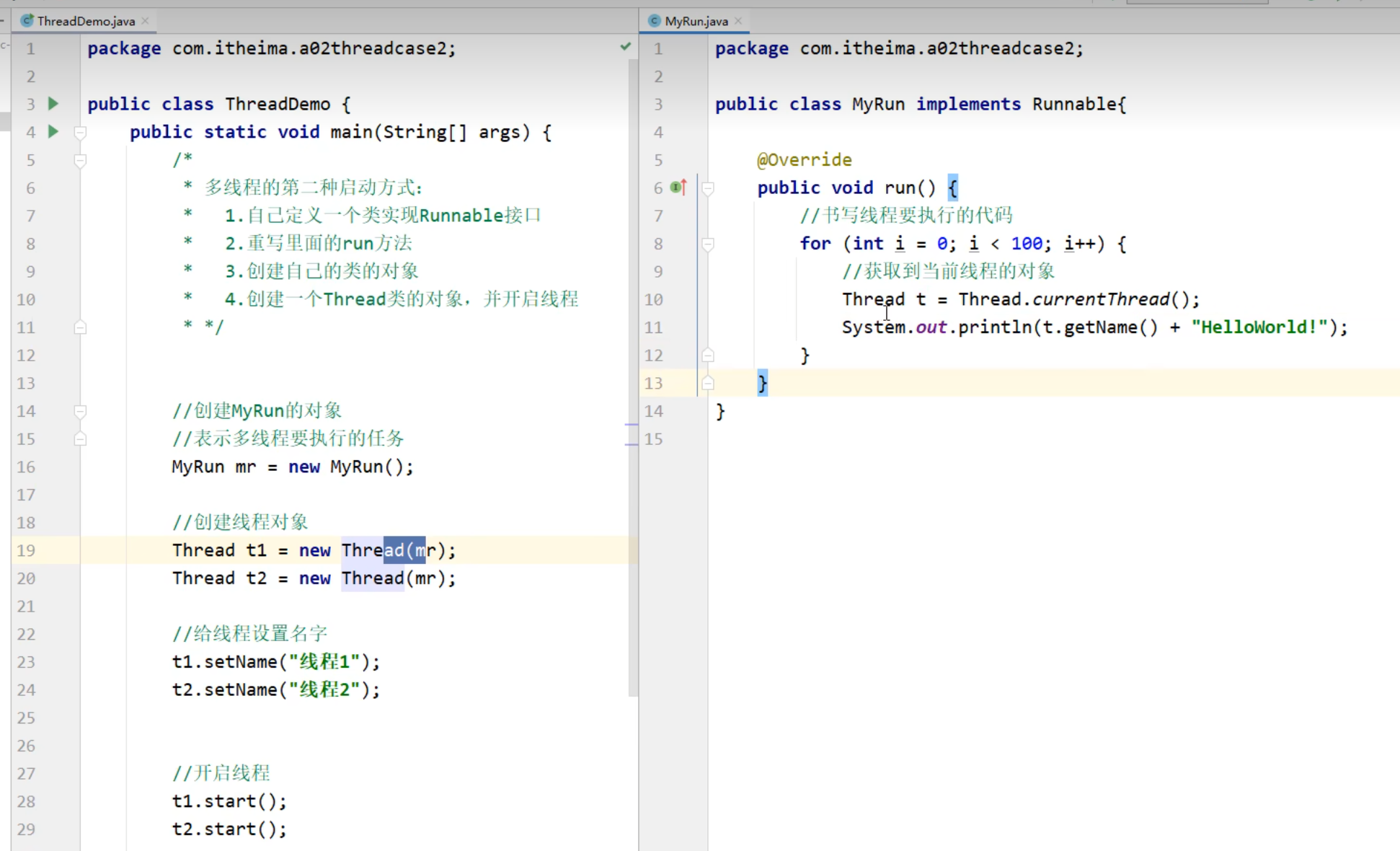Switch to MyRun.java tab

pyautogui.click(x=696, y=21)
